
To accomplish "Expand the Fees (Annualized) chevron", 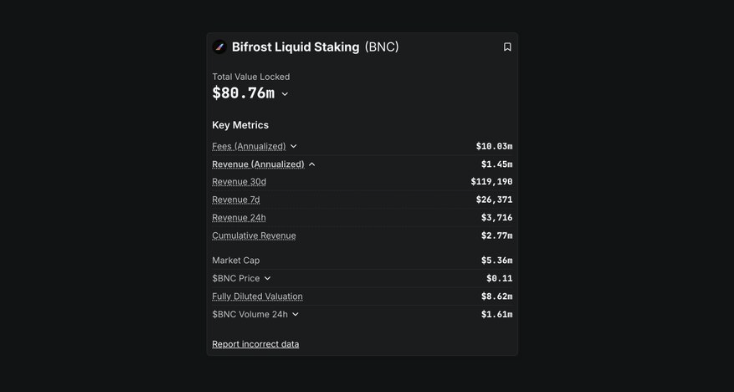I will [x=294, y=146].
